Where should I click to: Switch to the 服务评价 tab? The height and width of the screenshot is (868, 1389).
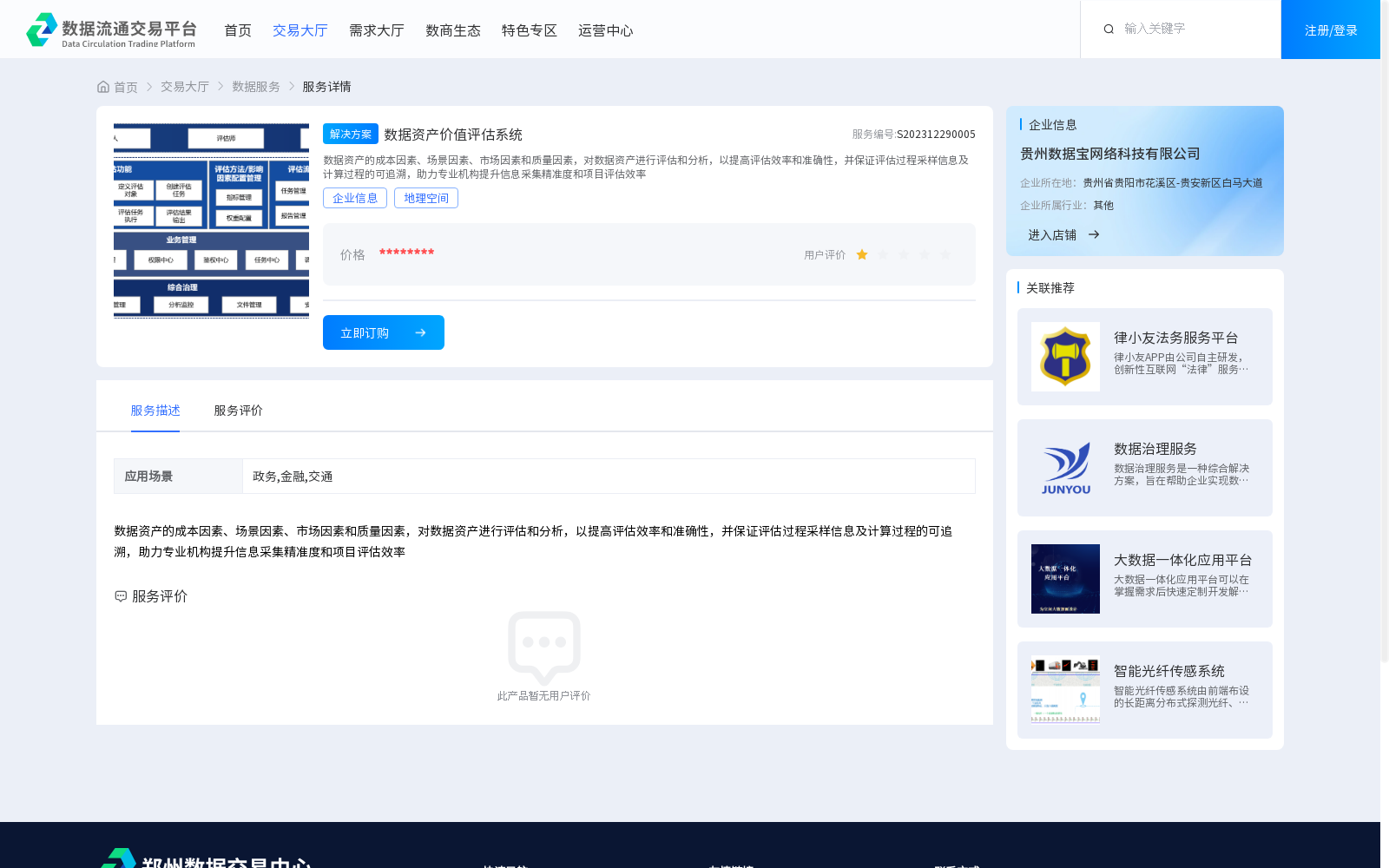point(239,411)
